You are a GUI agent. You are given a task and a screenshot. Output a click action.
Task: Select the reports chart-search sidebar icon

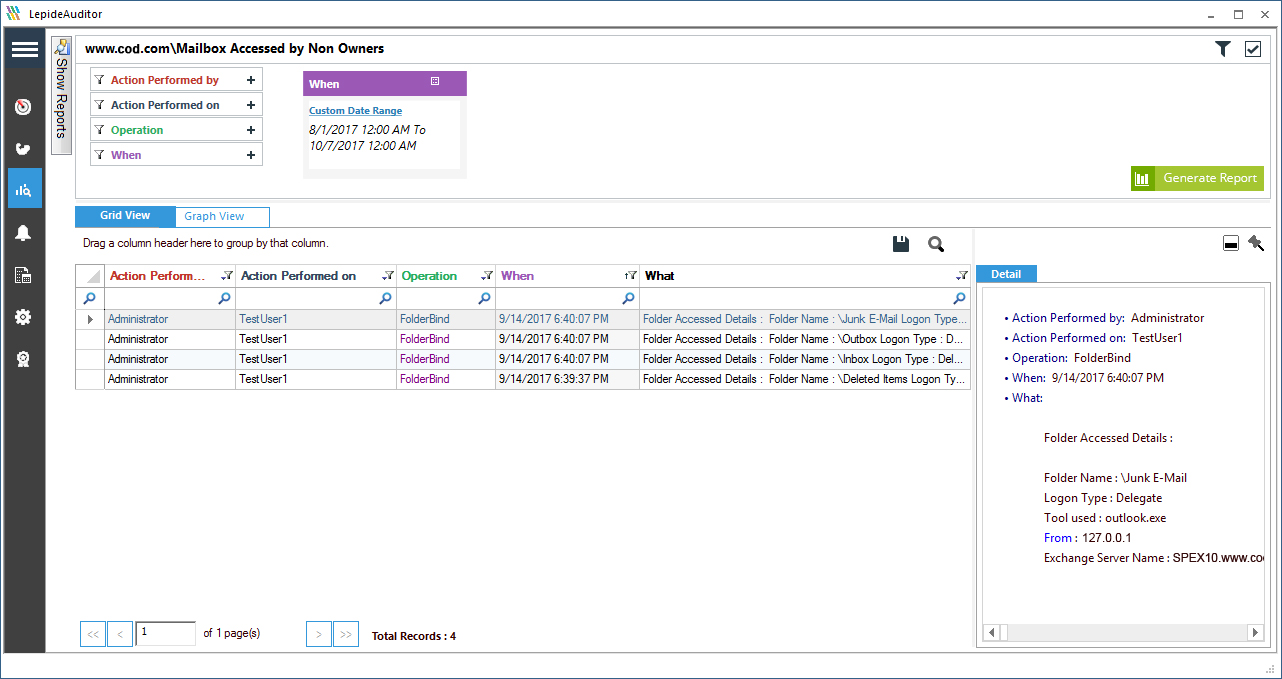pos(24,189)
